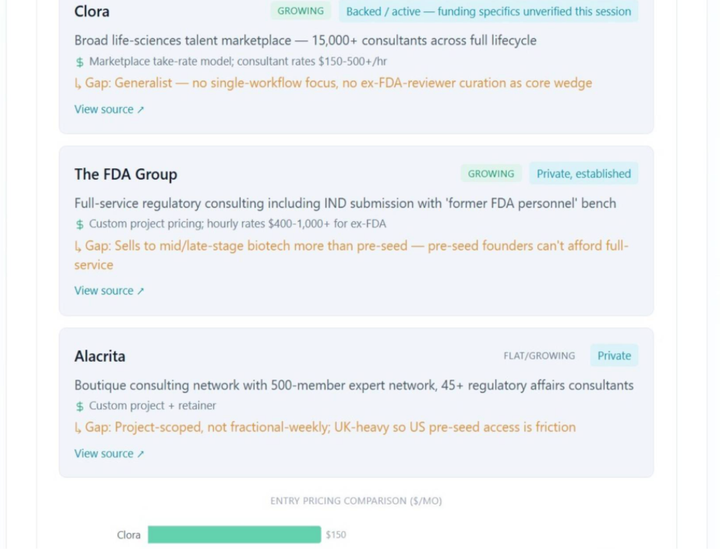Click dollar icon beside Custom project pricing; hourly rates
This screenshot has width=720, height=558.
(x=79, y=224)
